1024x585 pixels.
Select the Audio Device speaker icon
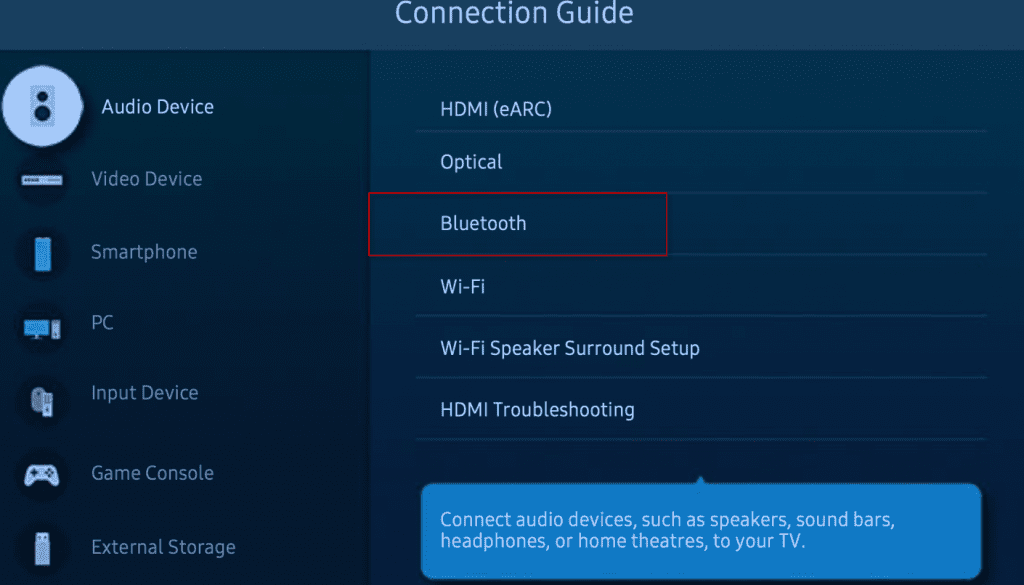coord(44,106)
